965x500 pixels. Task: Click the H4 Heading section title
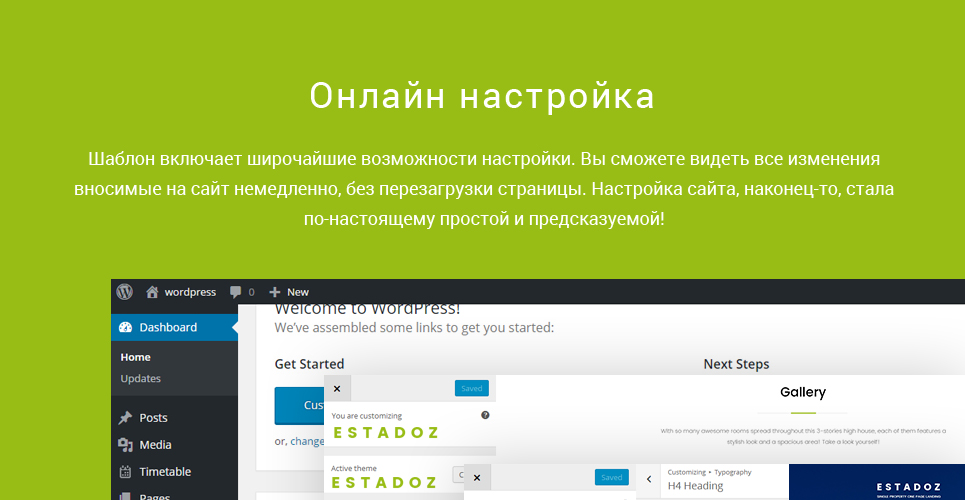(x=695, y=486)
